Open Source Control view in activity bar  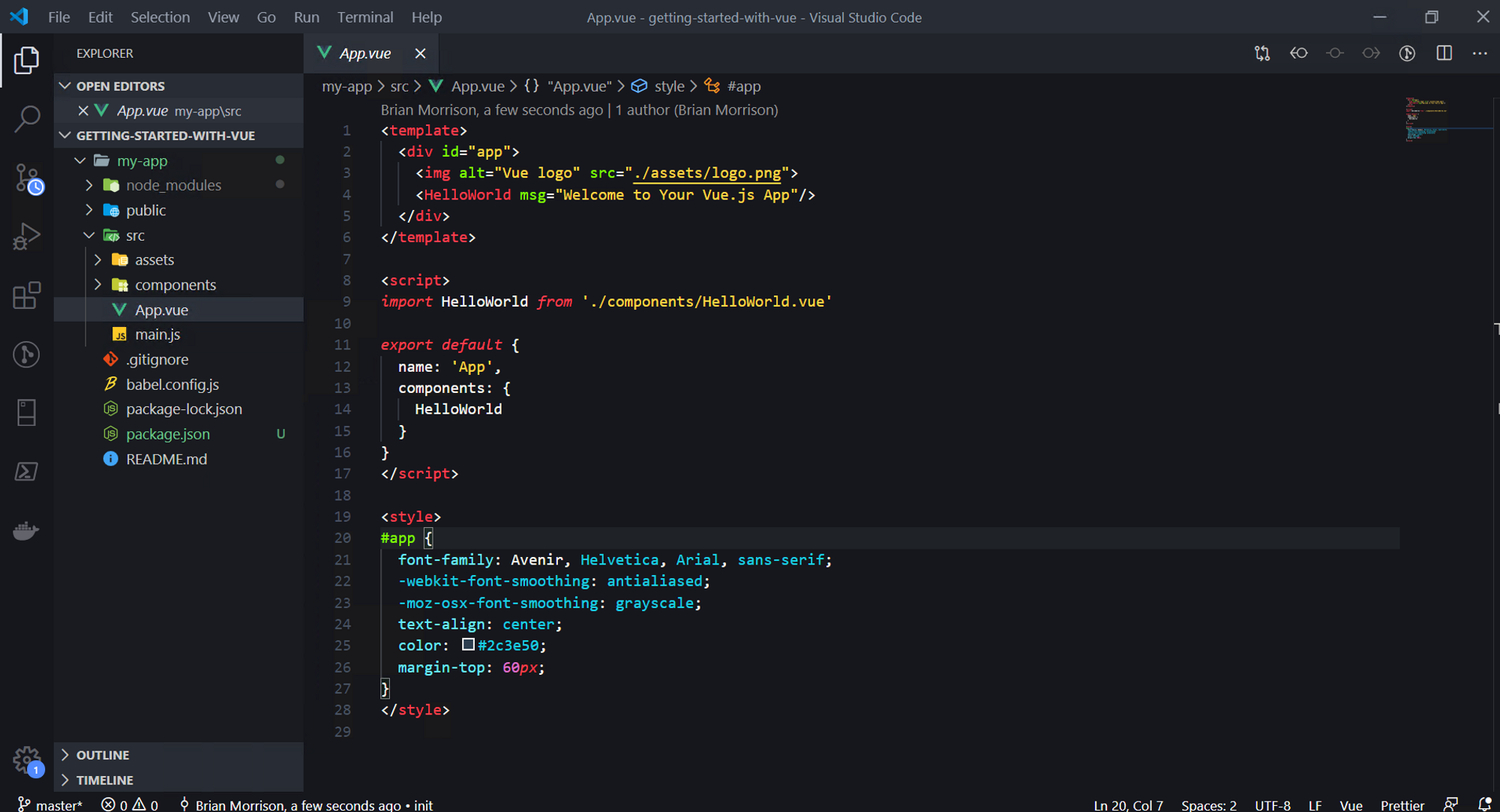pyautogui.click(x=28, y=178)
